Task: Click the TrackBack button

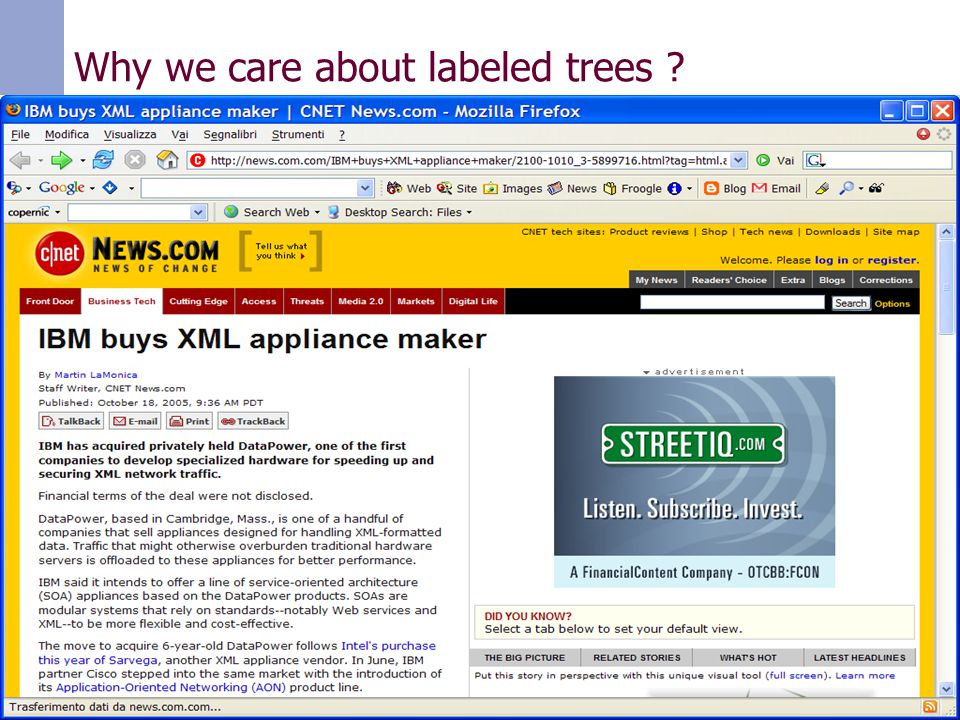Action: (253, 421)
